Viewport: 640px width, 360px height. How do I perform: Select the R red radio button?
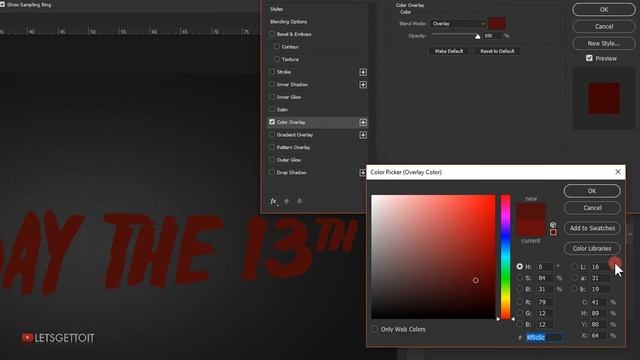click(x=520, y=302)
